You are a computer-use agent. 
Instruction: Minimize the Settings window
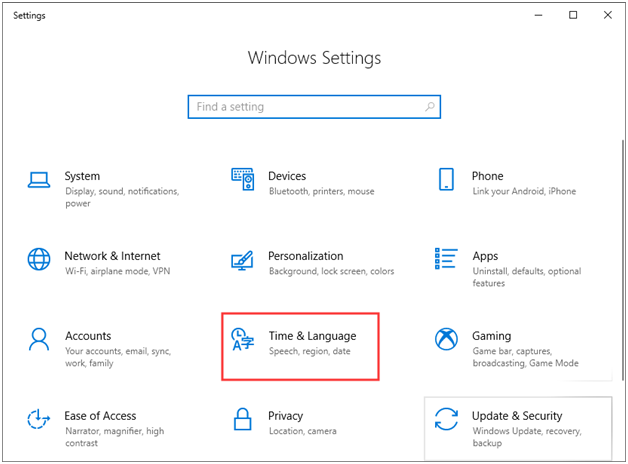[538, 15]
